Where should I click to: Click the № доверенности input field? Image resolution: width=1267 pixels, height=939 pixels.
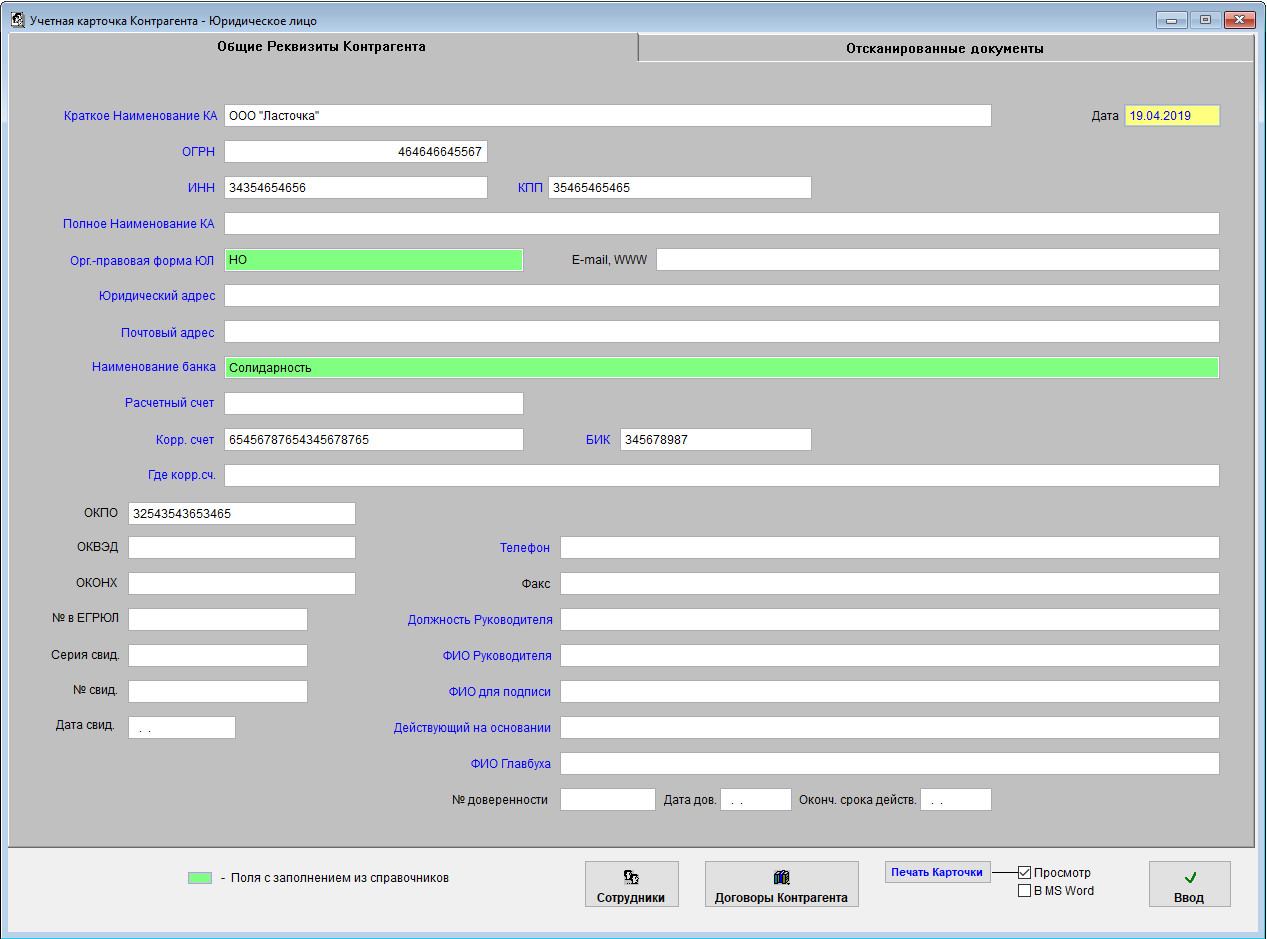607,800
